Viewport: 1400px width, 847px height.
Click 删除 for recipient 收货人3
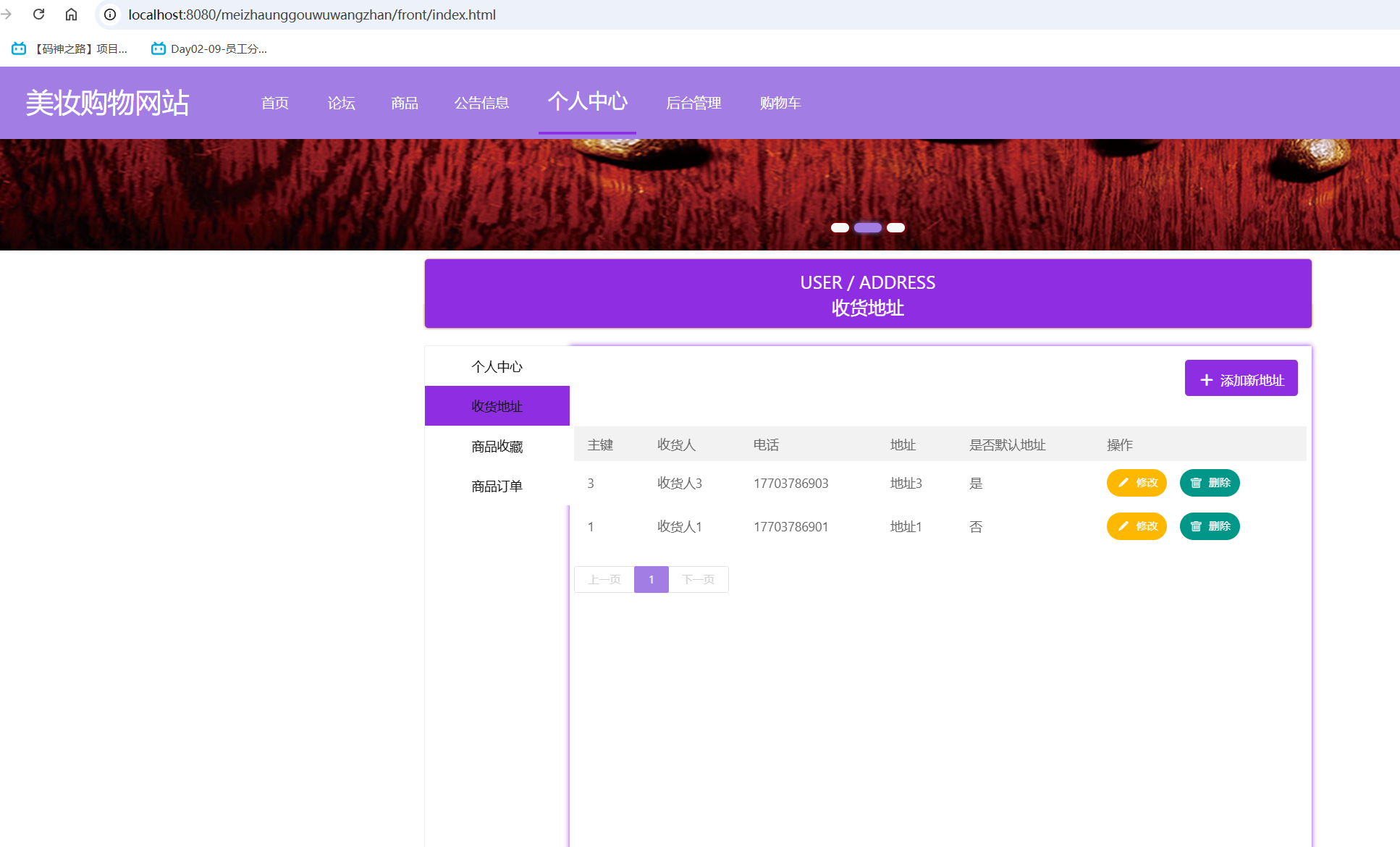click(x=1210, y=483)
